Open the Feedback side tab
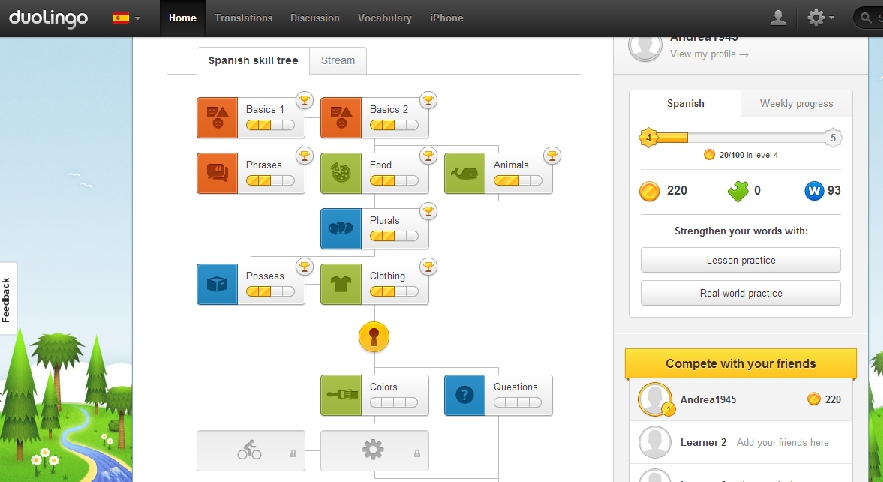This screenshot has width=883, height=482. pyautogui.click(x=7, y=298)
